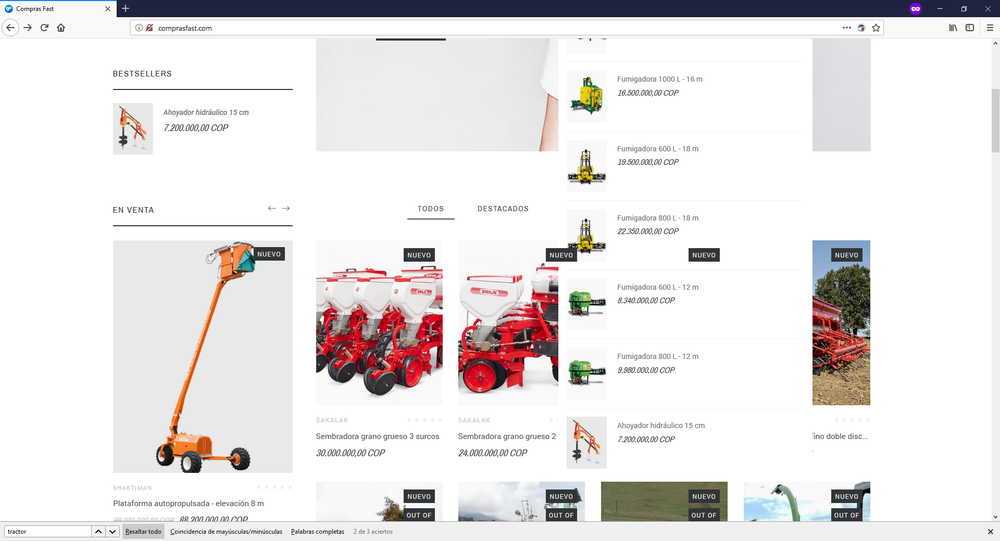Toggle Palabras completas option
Screen dimensions: 1000x541
tap(318, 531)
